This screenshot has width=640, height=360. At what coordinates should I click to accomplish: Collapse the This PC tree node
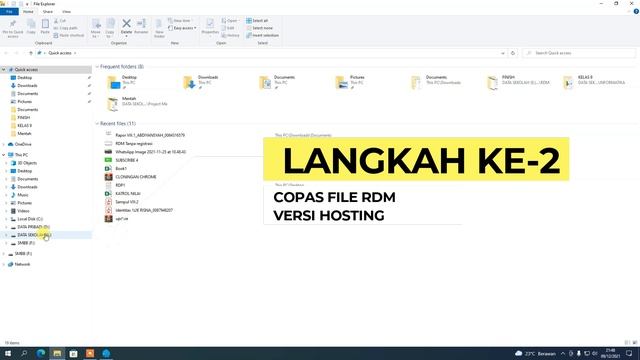click(4, 155)
